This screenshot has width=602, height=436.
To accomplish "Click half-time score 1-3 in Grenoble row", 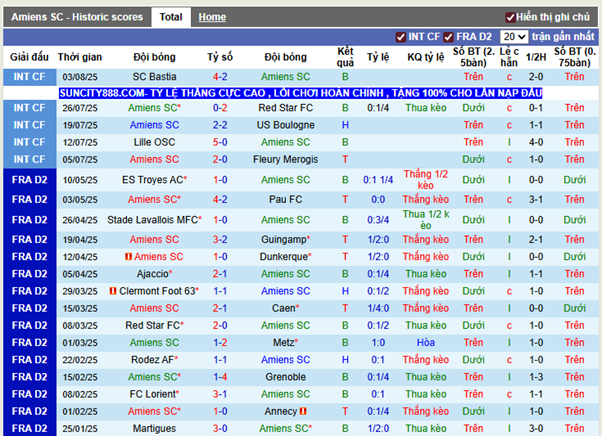I will (536, 377).
